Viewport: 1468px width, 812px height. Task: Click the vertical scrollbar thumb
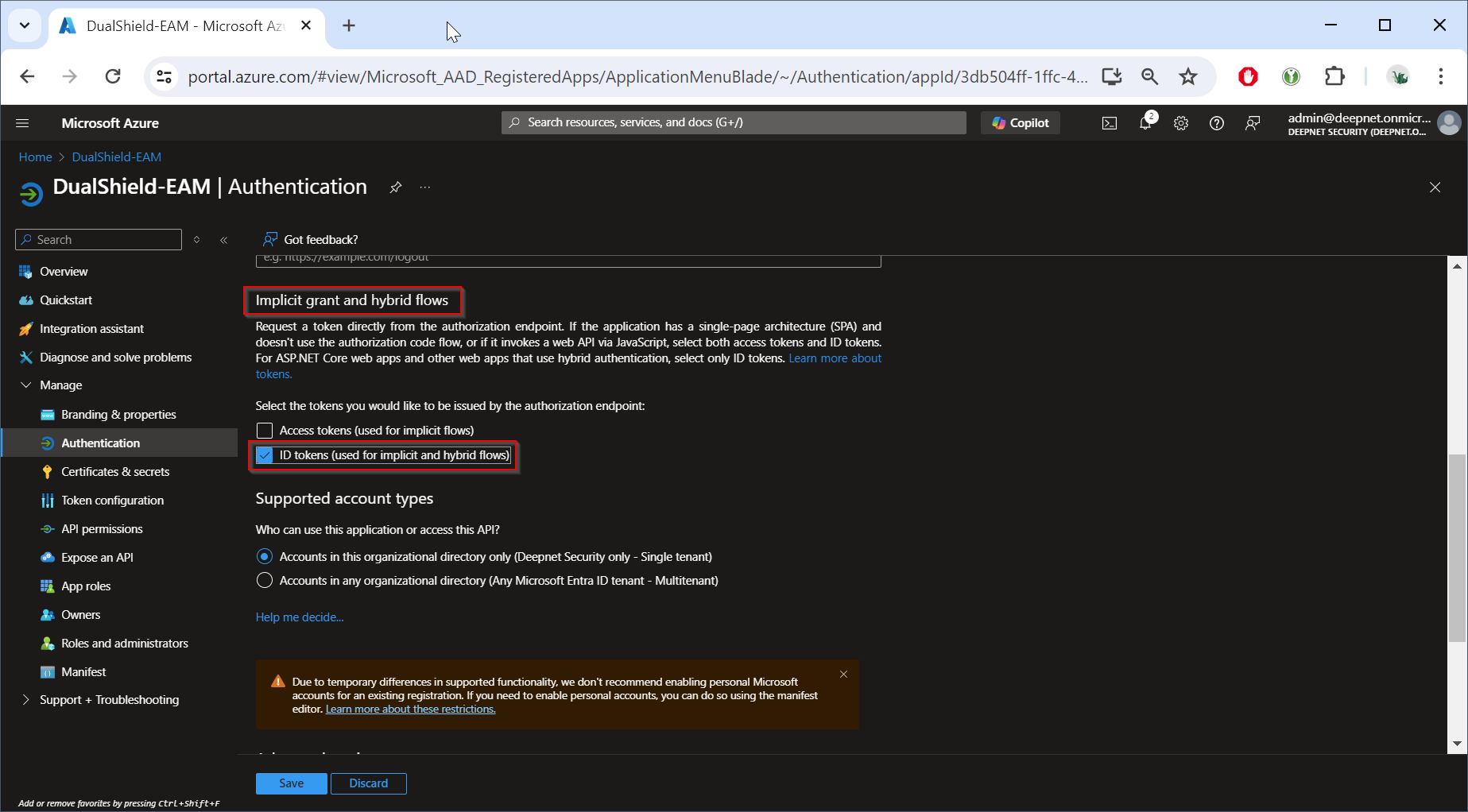tap(1456, 547)
